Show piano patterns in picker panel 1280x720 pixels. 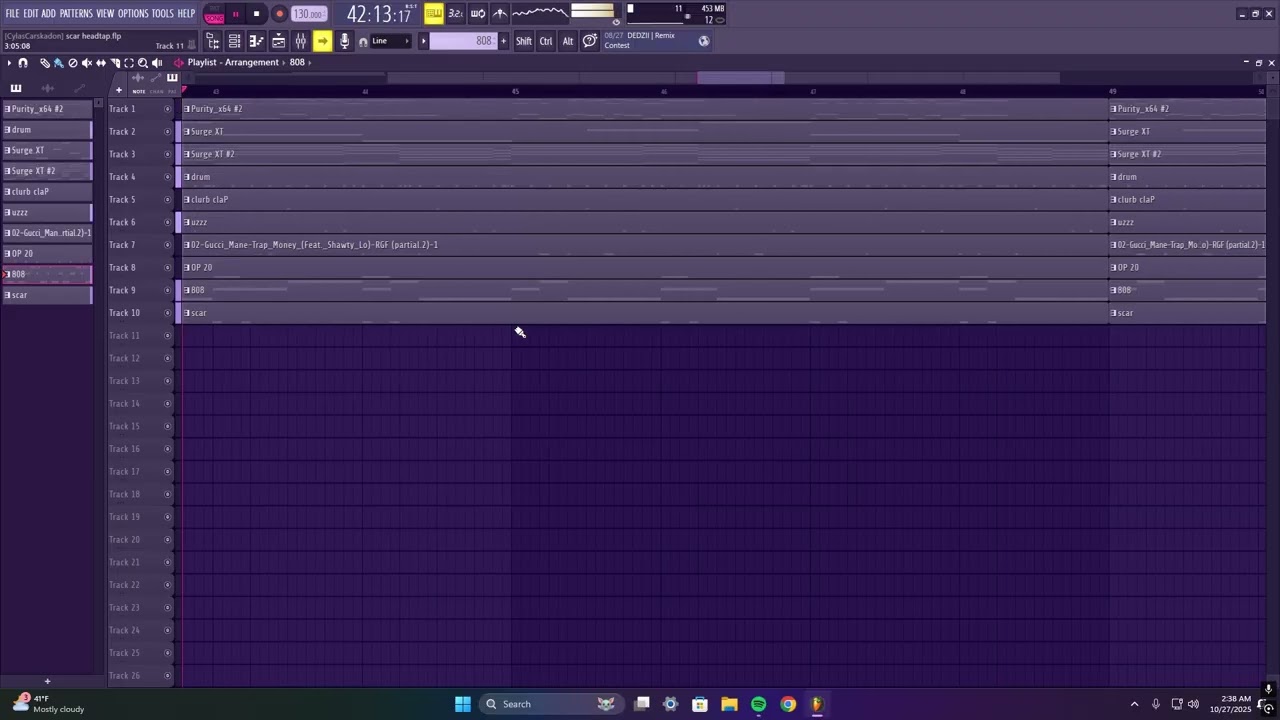pos(16,89)
